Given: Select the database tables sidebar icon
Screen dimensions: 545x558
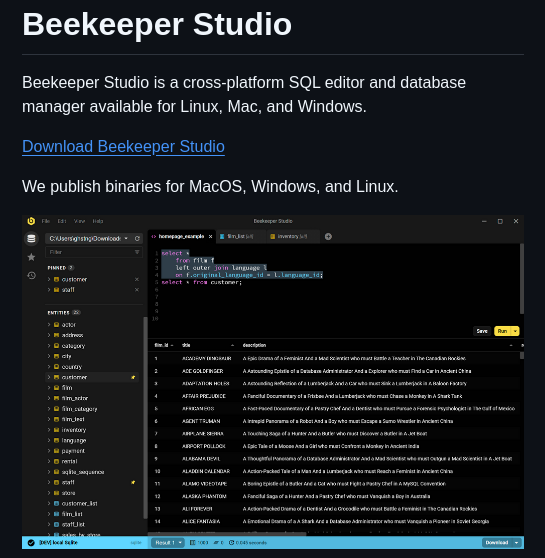Looking at the screenshot, I should point(31,238).
